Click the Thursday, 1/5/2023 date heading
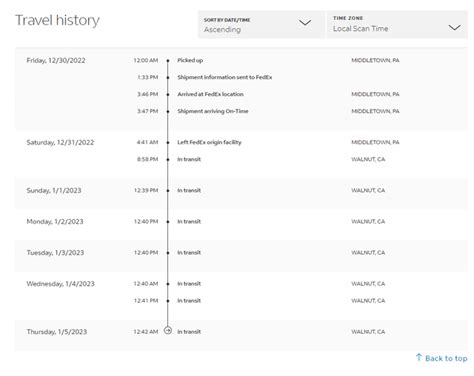The height and width of the screenshot is (376, 474). click(57, 332)
